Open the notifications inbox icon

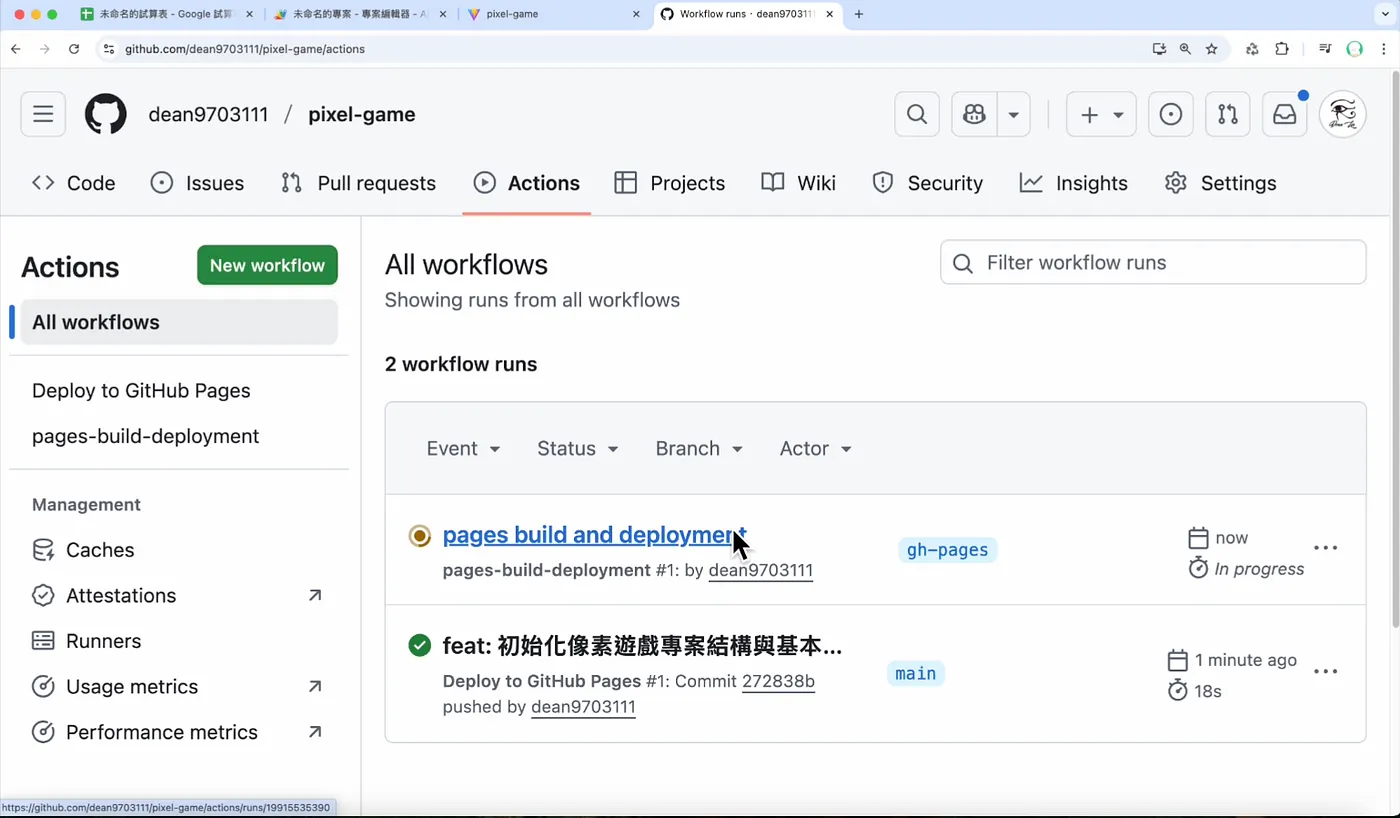[1285, 114]
